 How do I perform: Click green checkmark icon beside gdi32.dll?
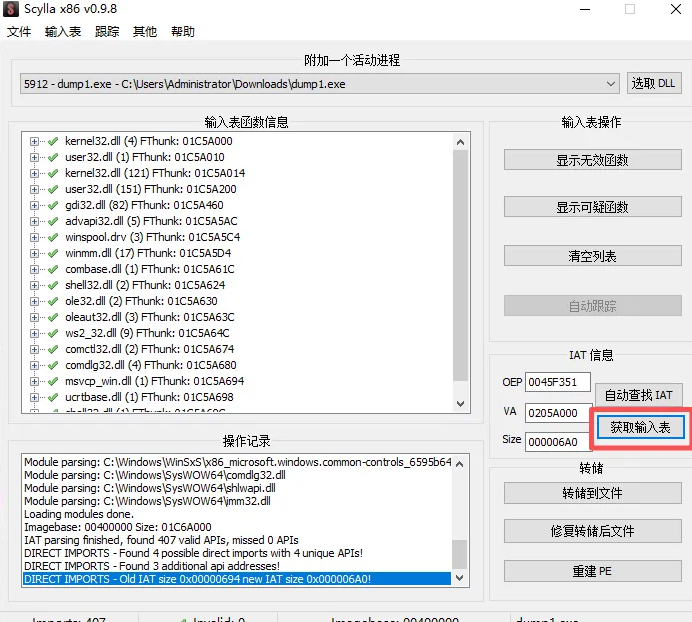(x=53, y=205)
